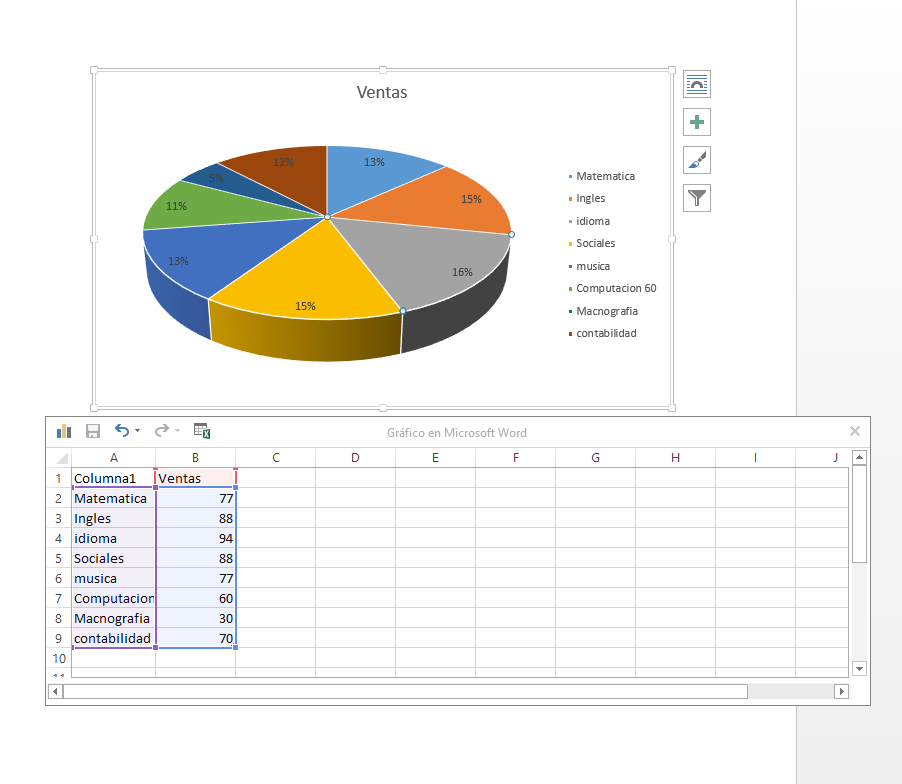Select the Ventas chart title
The width and height of the screenshot is (902, 784).
tap(382, 92)
